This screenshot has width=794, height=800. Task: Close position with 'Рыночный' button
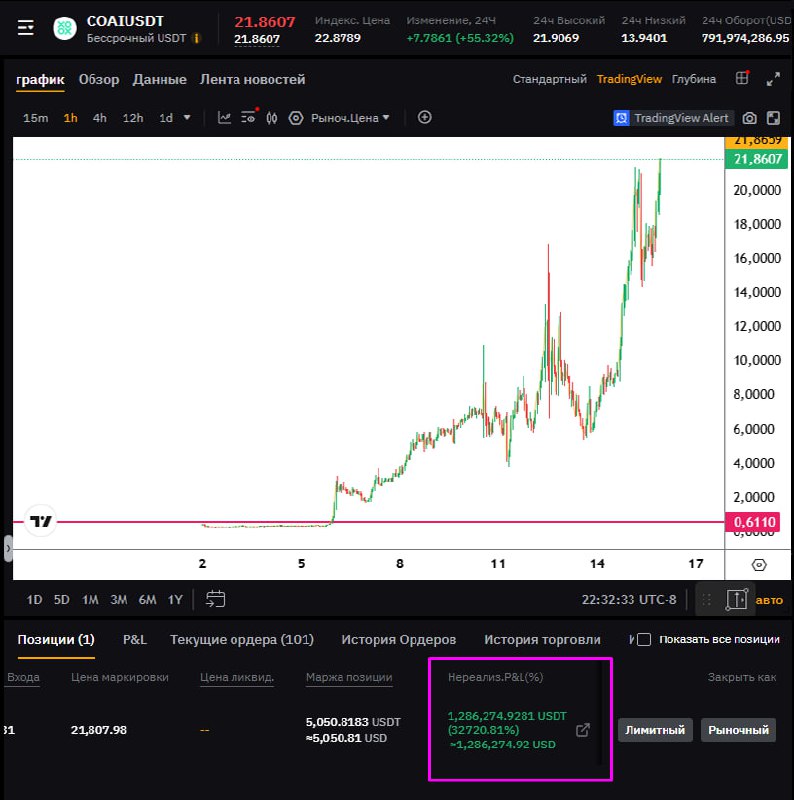pyautogui.click(x=738, y=730)
